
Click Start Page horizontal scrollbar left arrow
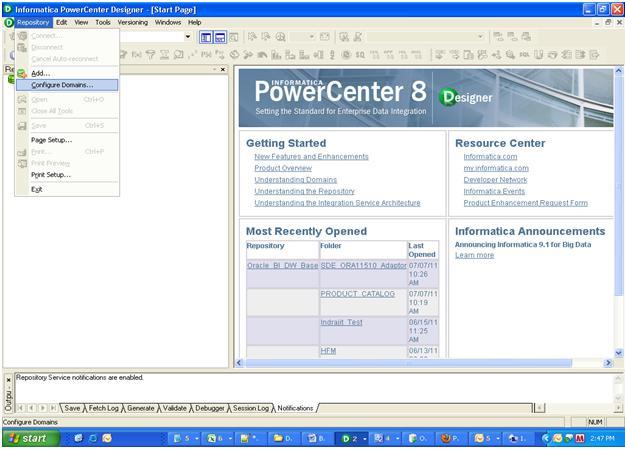[x=239, y=363]
